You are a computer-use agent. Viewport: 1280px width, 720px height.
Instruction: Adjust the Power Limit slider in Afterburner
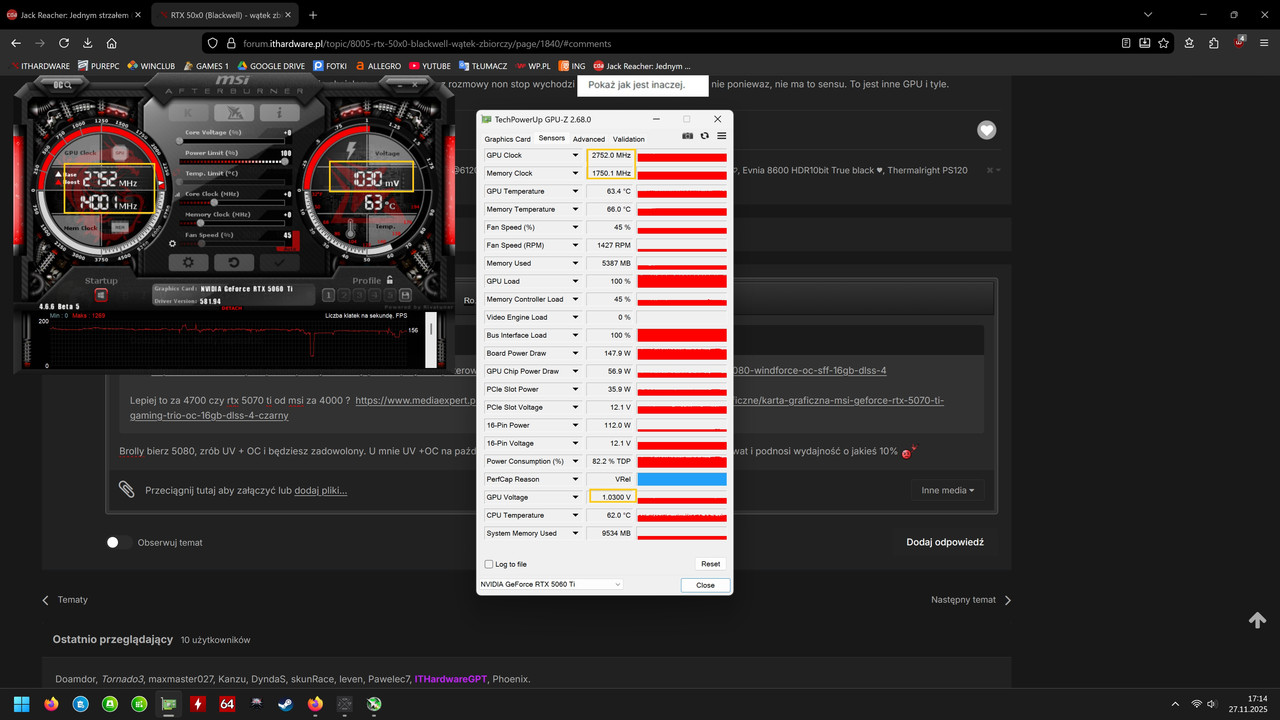tap(234, 161)
